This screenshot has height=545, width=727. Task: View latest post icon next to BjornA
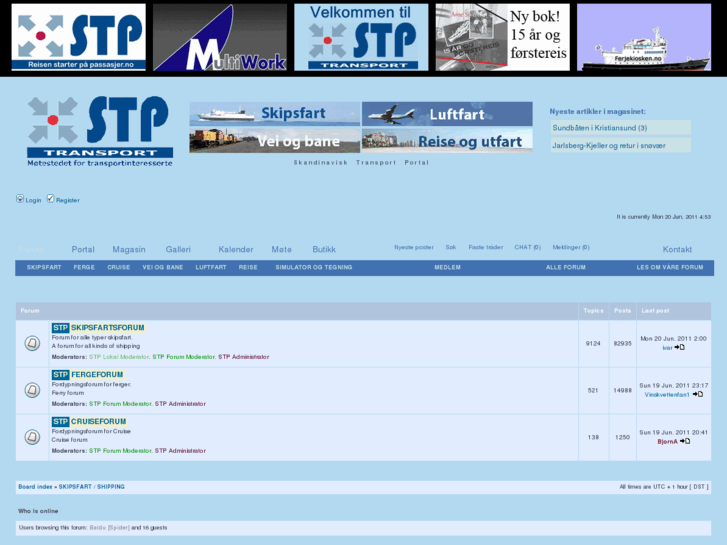685,441
